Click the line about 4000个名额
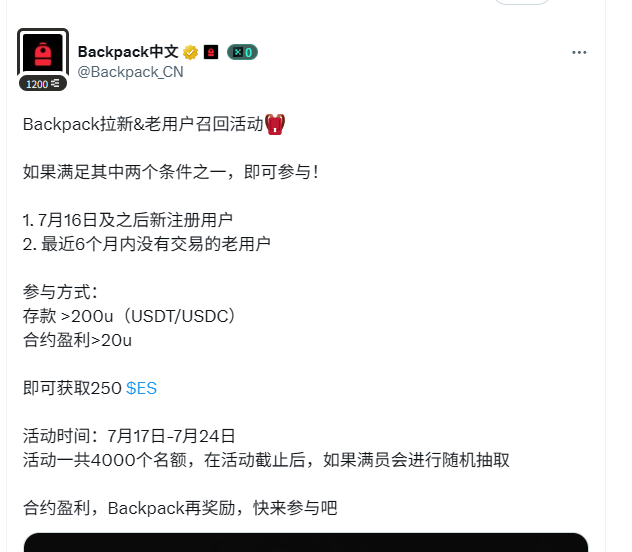Screen dimensions: 632x552 266,460
